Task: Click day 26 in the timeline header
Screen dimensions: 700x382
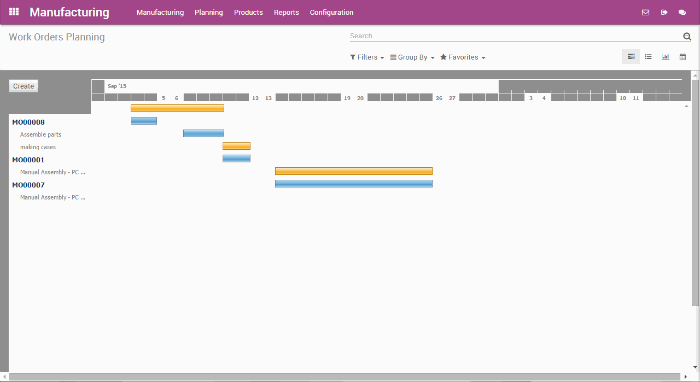Action: pos(439,98)
